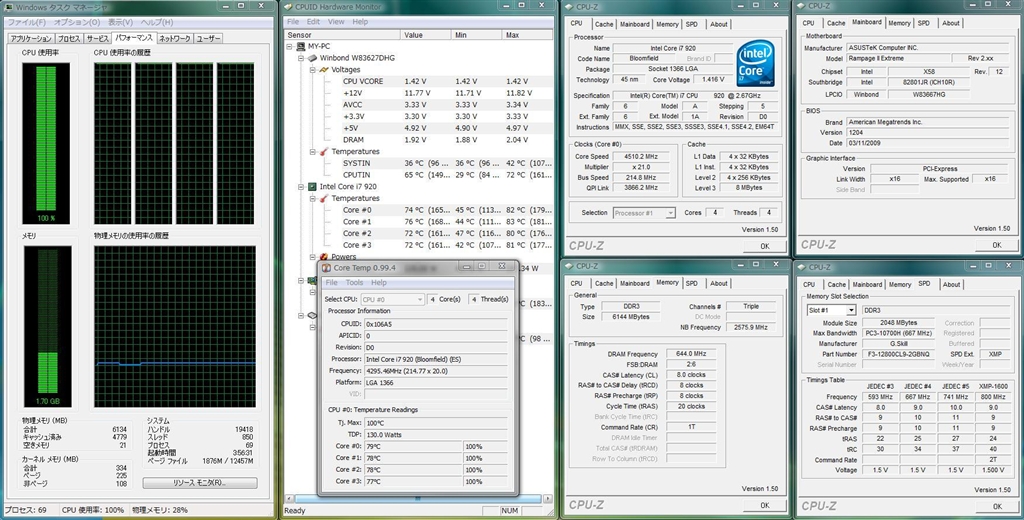Image resolution: width=1024 pixels, height=520 pixels.
Task: Click the thermometer icon of Temperatures under Winbond
Action: 324,152
